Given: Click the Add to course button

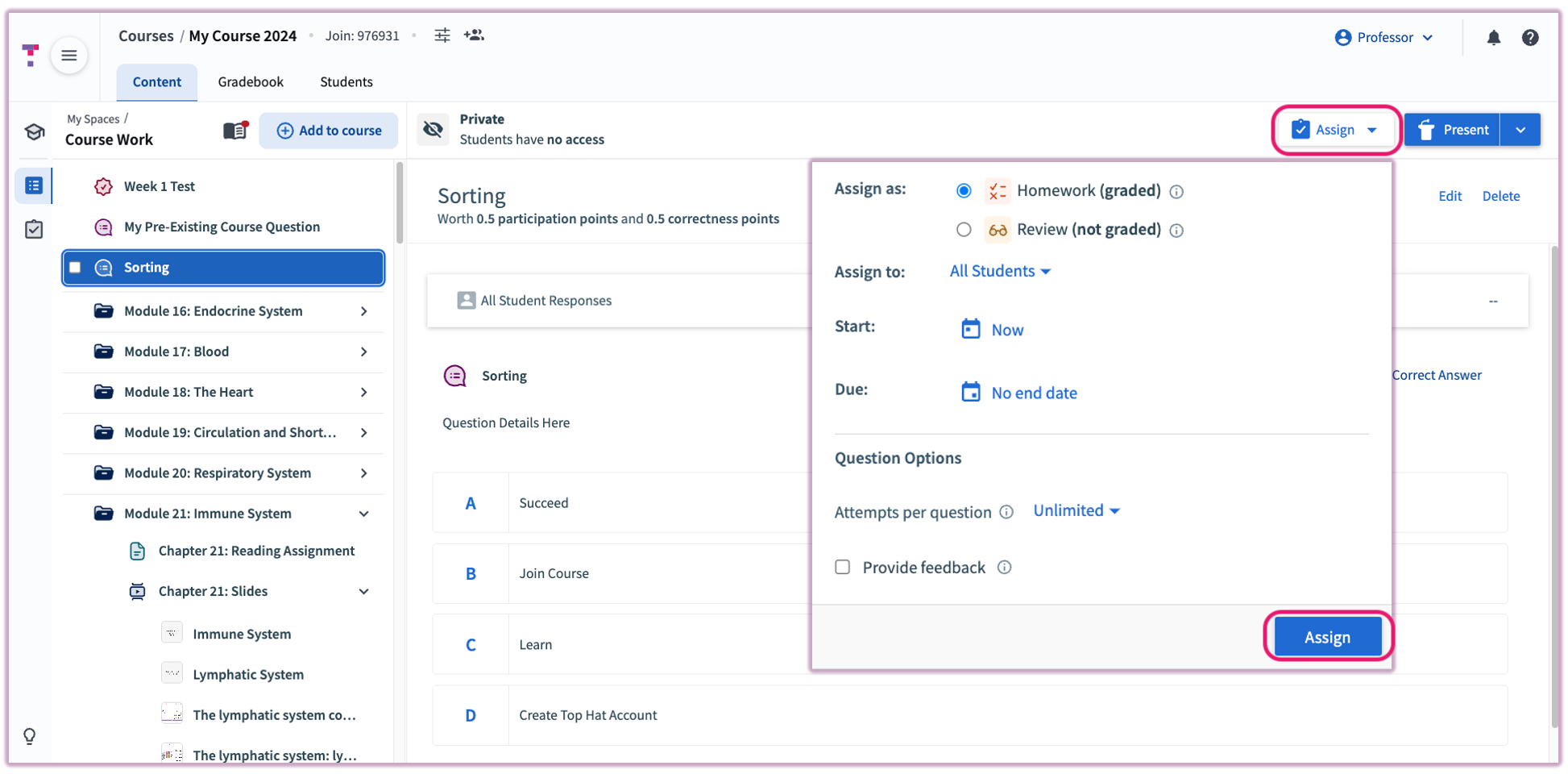Looking at the screenshot, I should 329,131.
